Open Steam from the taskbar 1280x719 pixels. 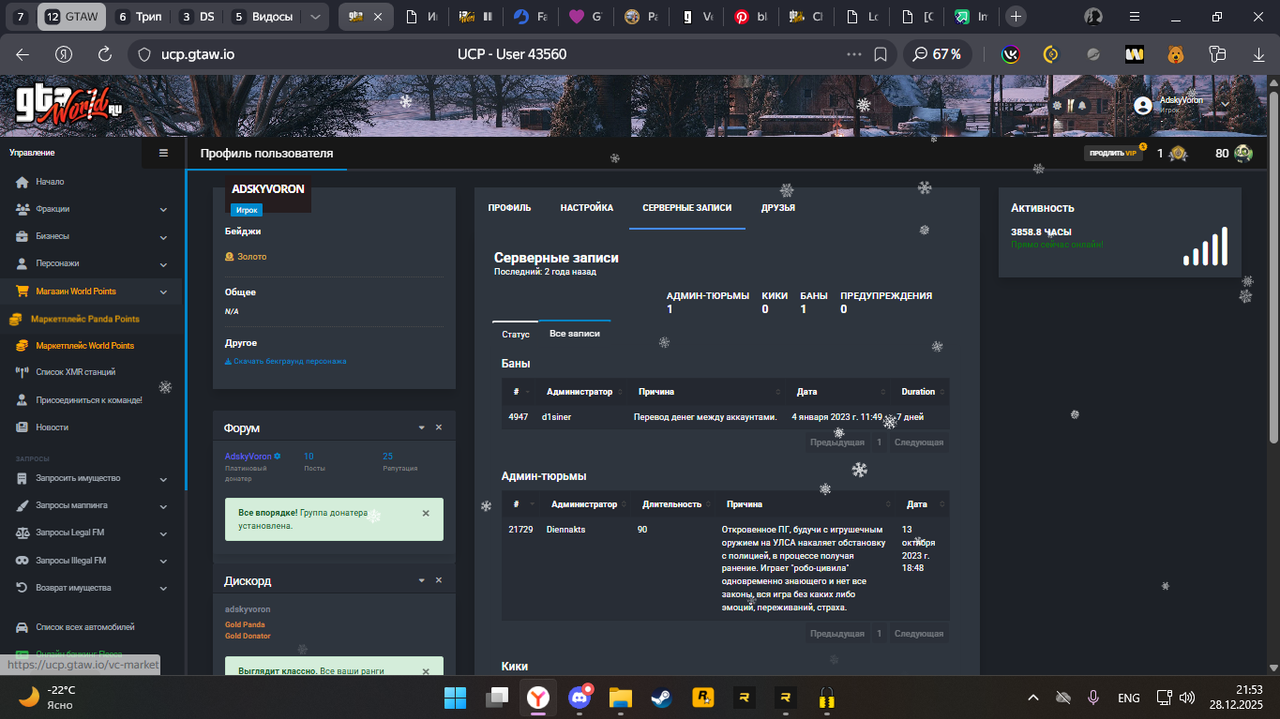pos(661,697)
